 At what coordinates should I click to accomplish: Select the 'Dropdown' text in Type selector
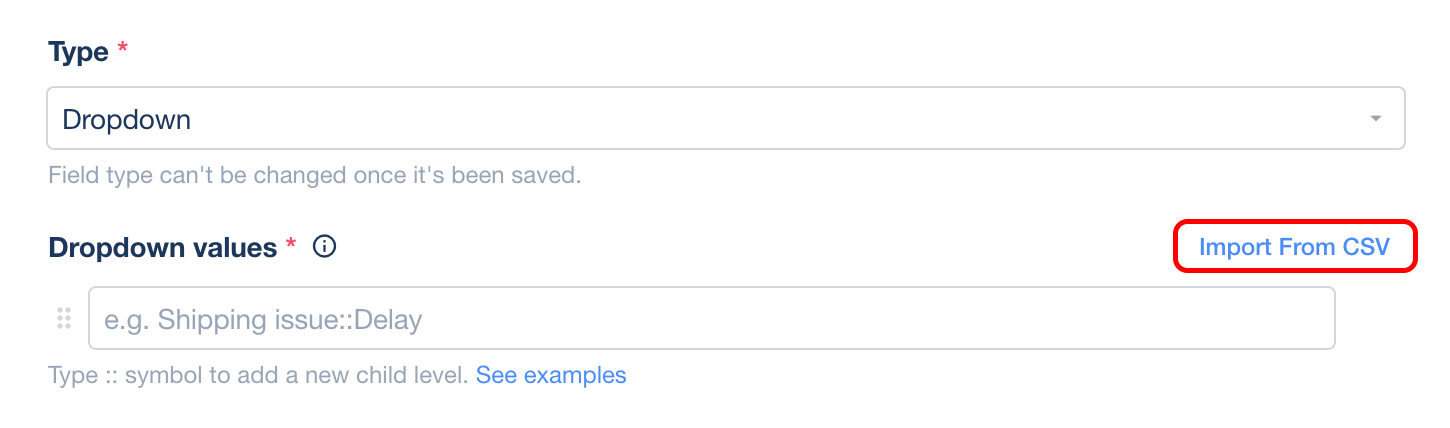pos(126,120)
